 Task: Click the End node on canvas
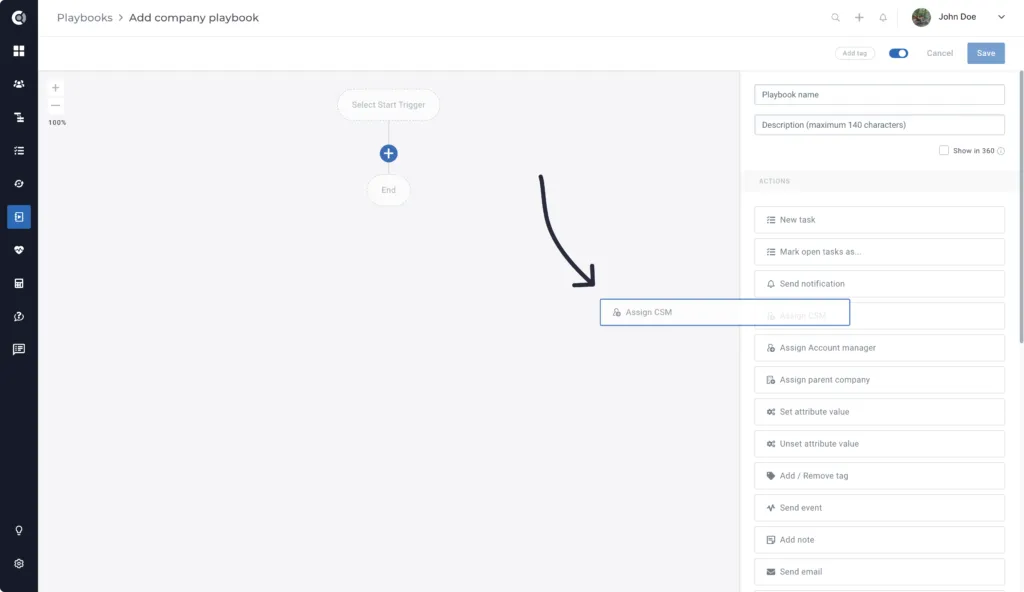point(389,190)
